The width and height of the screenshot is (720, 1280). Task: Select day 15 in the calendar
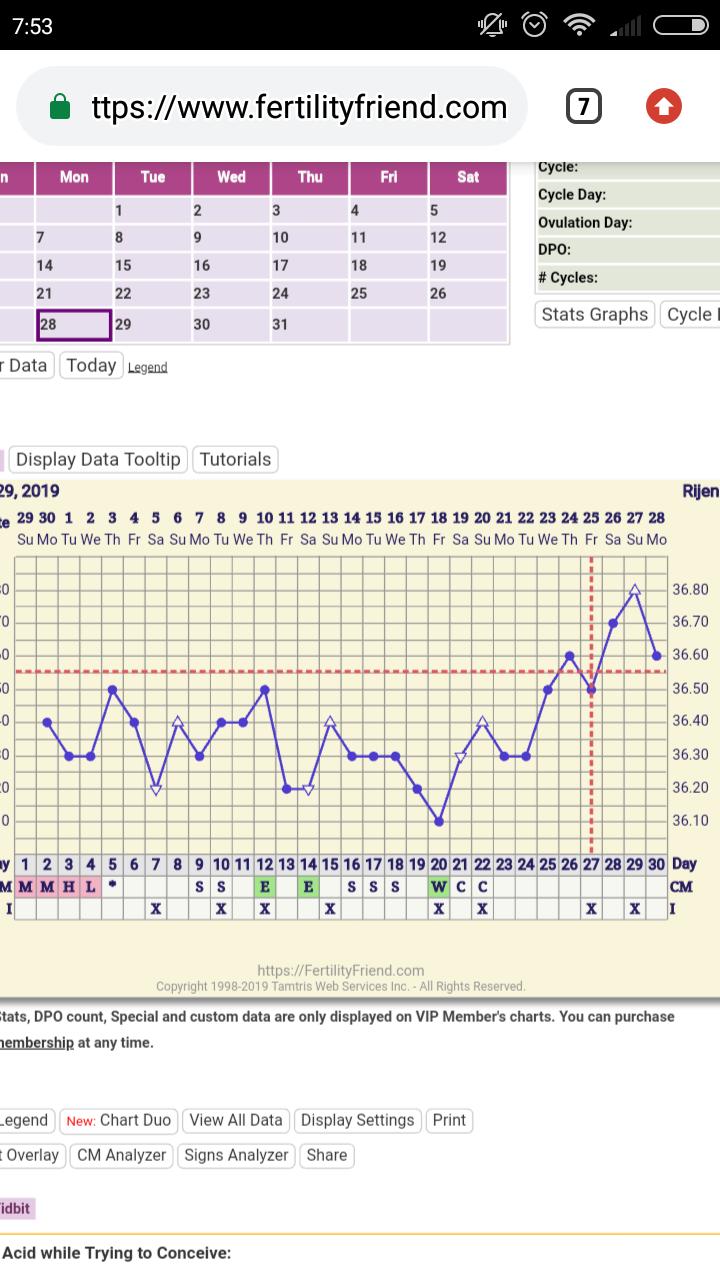coord(152,266)
